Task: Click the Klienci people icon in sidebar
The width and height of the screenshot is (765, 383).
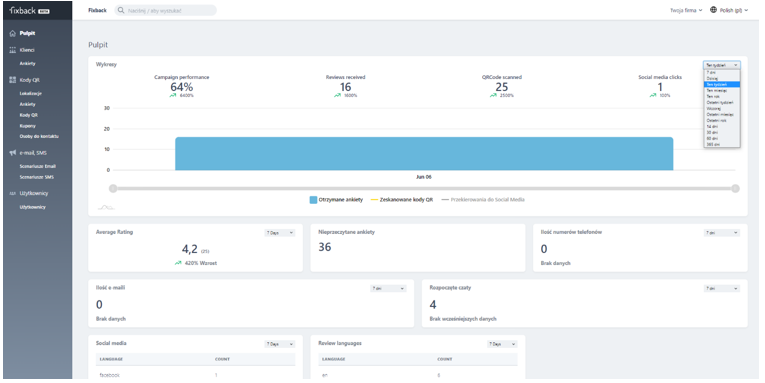Action: [x=13, y=50]
